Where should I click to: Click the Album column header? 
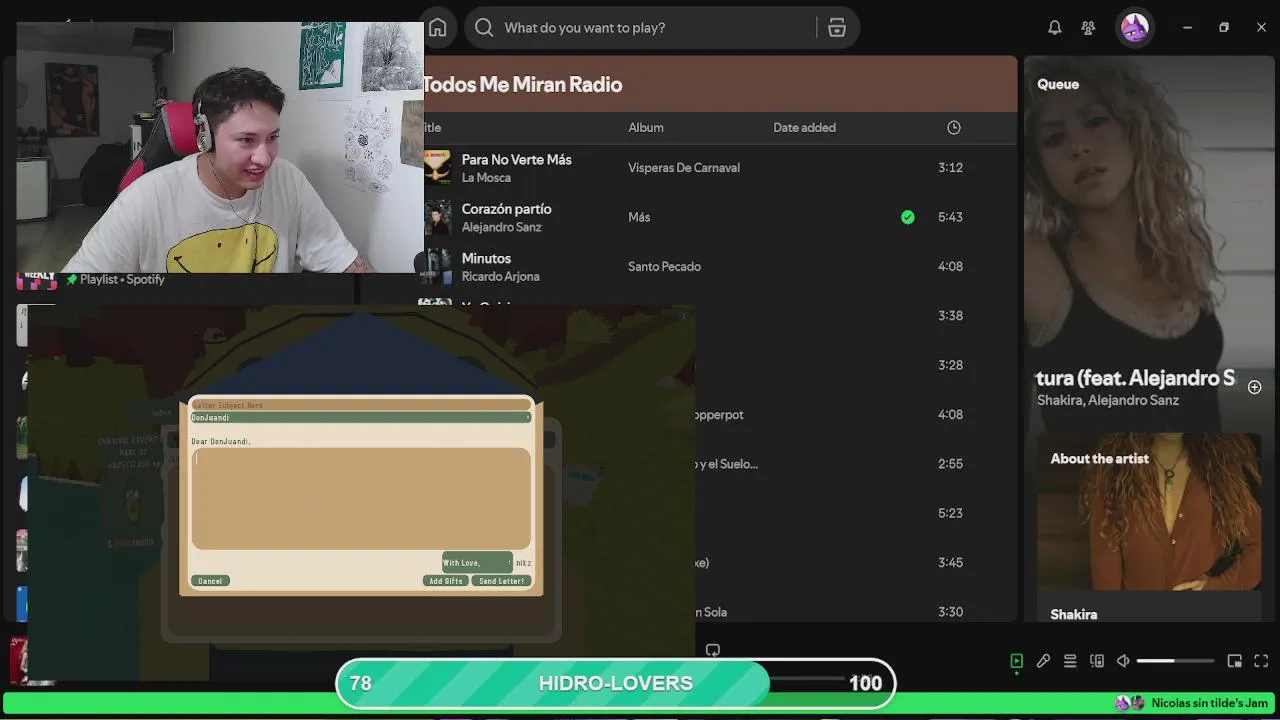point(645,127)
